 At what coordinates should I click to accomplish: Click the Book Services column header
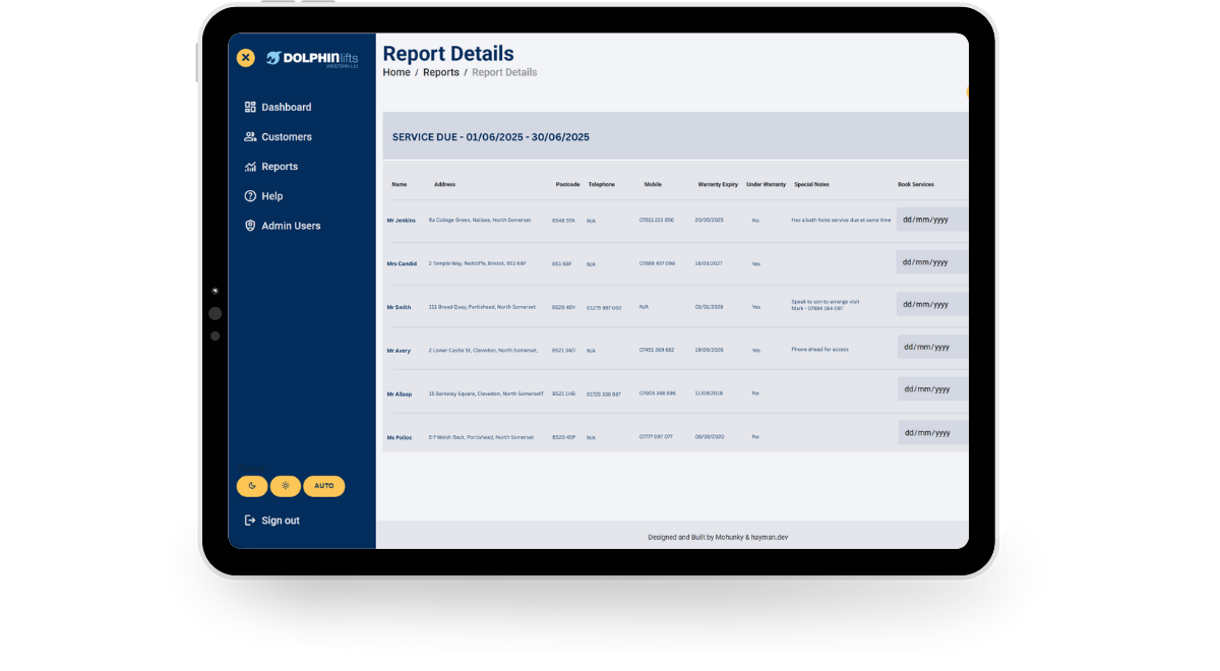click(916, 185)
